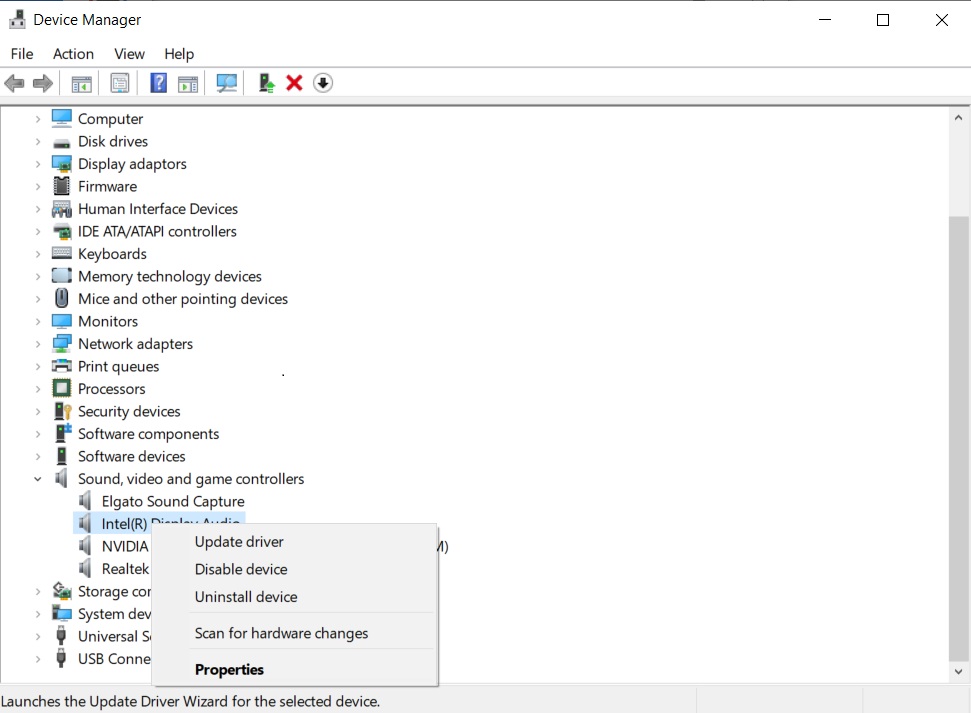
Task: Open Properties from the context menu
Action: [x=229, y=670]
